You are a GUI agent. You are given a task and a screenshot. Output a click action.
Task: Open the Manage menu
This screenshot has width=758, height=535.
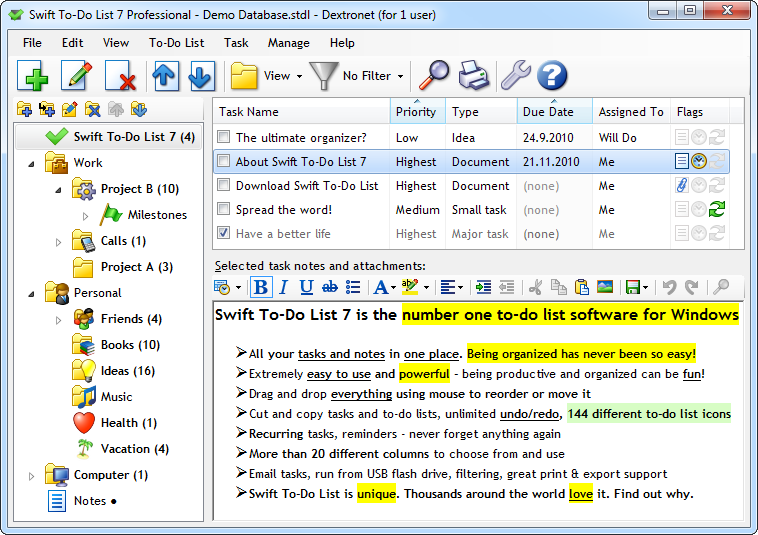288,43
